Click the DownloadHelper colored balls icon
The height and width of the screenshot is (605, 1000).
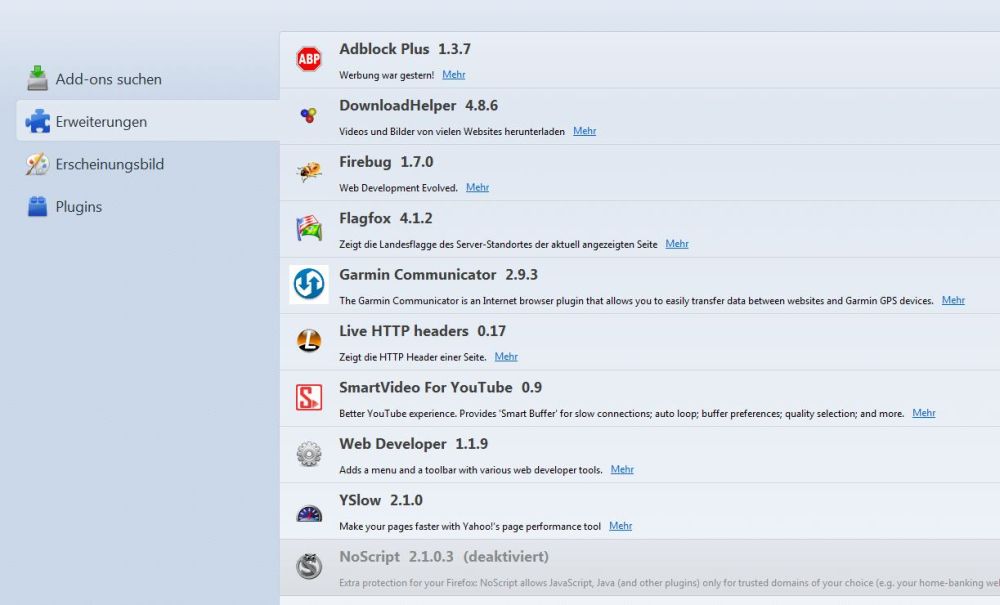pyautogui.click(x=309, y=115)
